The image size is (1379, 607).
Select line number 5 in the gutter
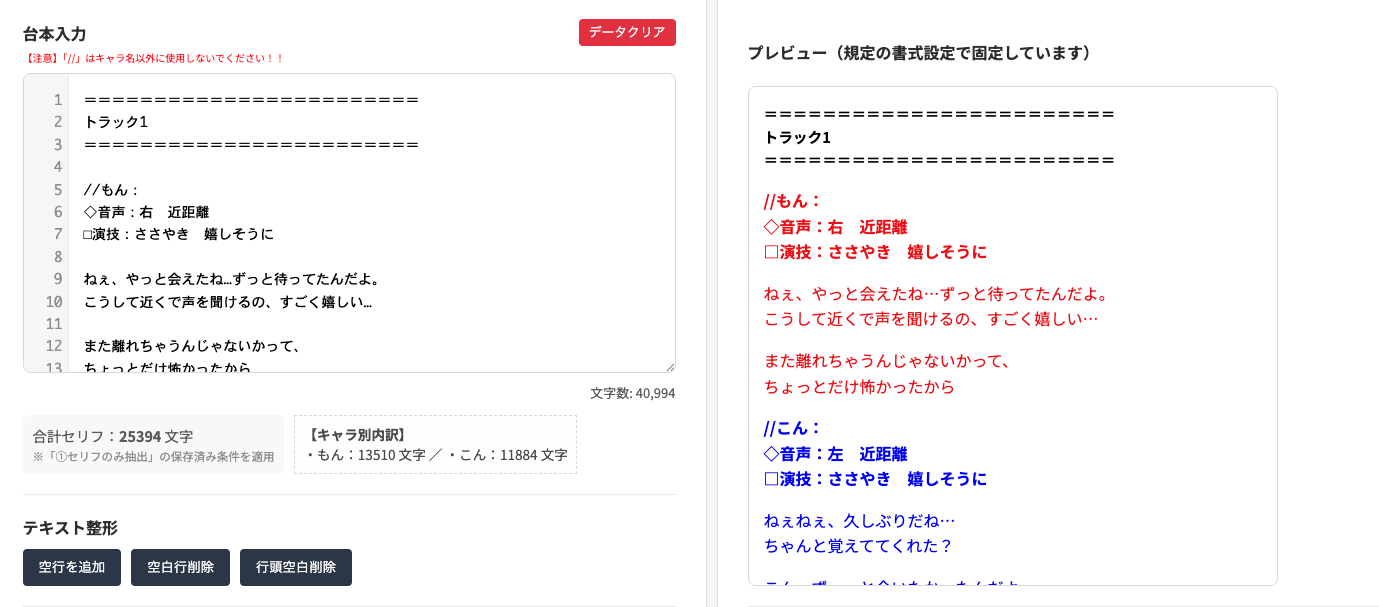(58, 189)
